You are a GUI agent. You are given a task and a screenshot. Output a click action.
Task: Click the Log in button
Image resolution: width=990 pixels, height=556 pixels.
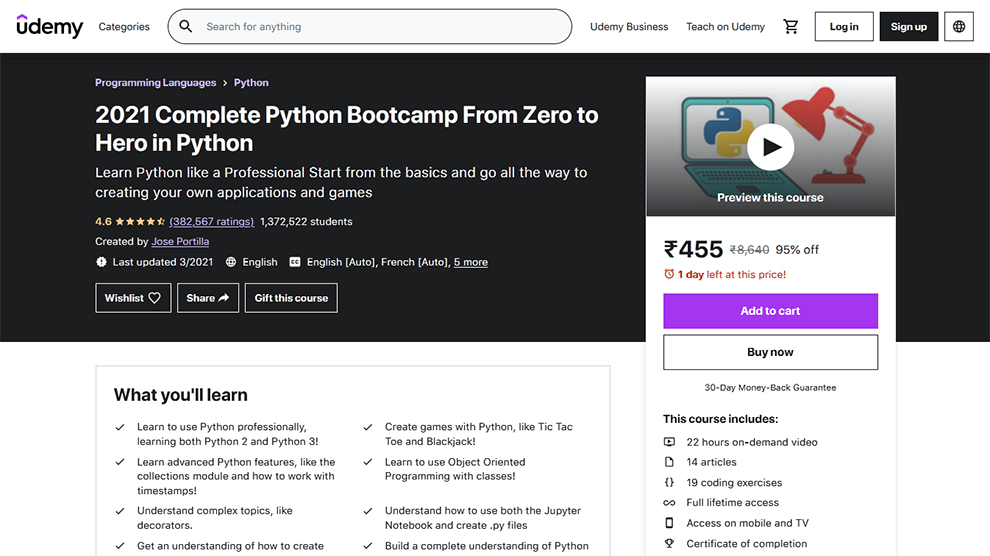tap(844, 27)
